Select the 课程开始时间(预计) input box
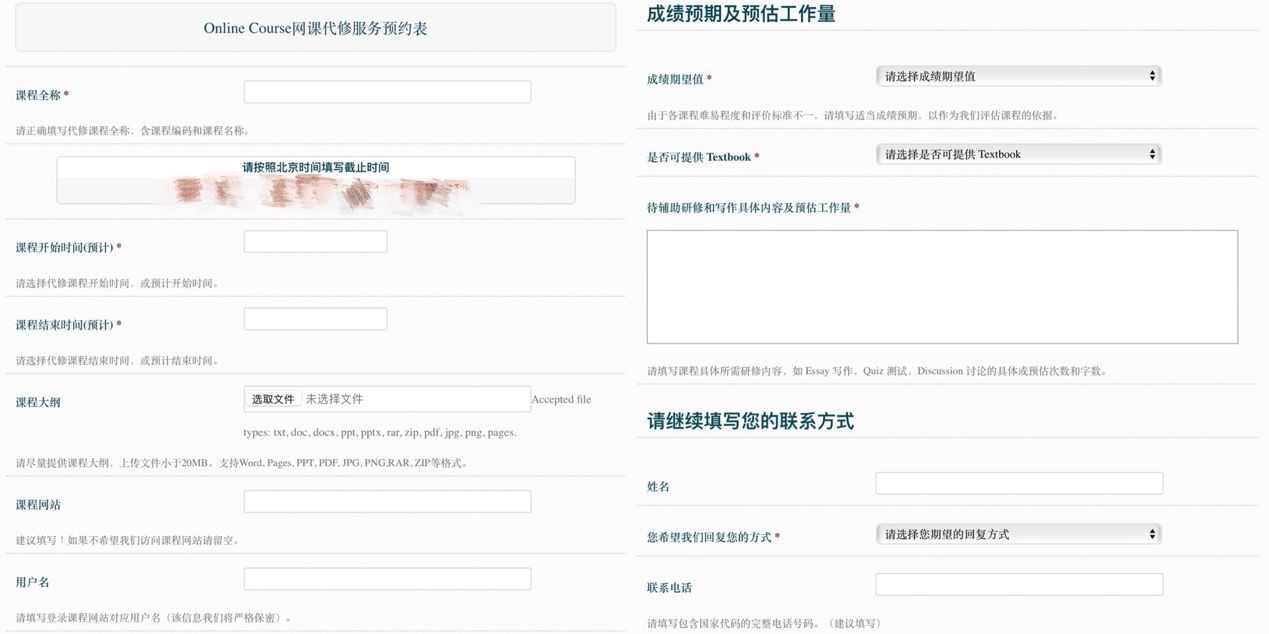The image size is (1269, 634). [315, 240]
